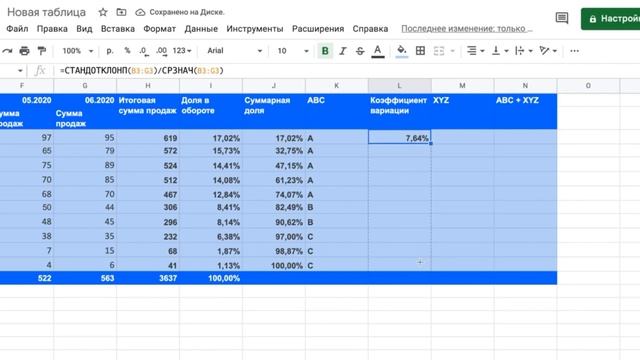Open the Данные menu
This screenshot has height=360, width=640.
click(201, 29)
